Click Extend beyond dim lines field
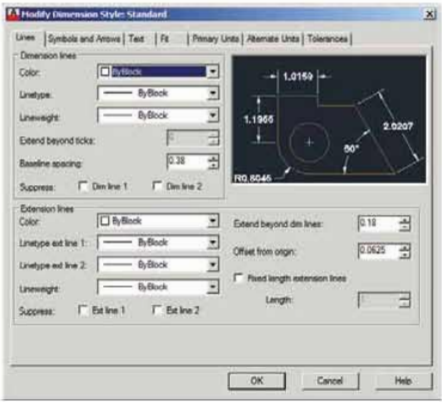Image resolution: width=442 pixels, height=402 pixels. pos(378,223)
